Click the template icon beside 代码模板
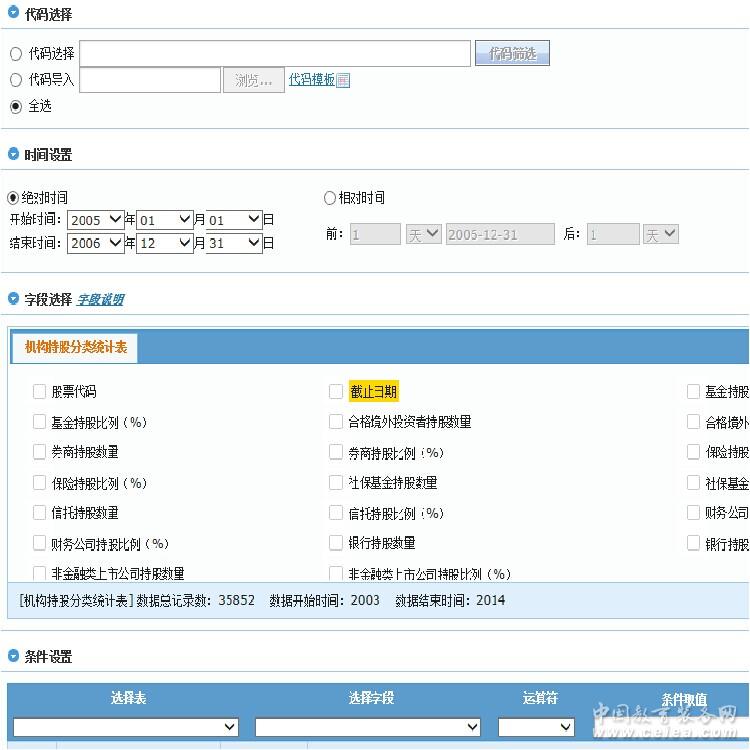 click(343, 80)
